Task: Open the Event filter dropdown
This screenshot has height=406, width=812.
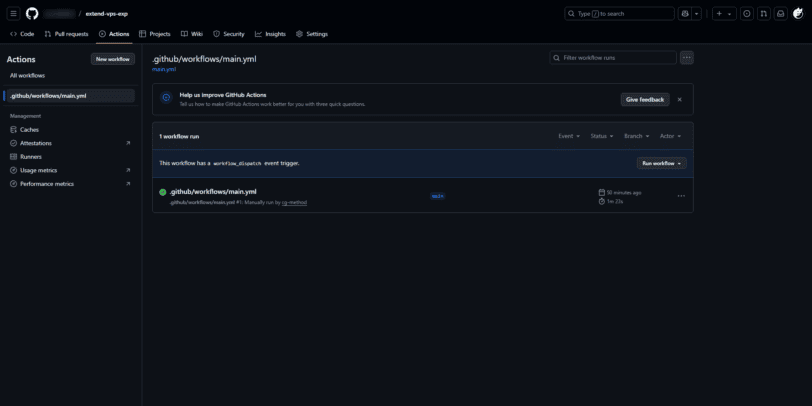Action: [x=569, y=136]
